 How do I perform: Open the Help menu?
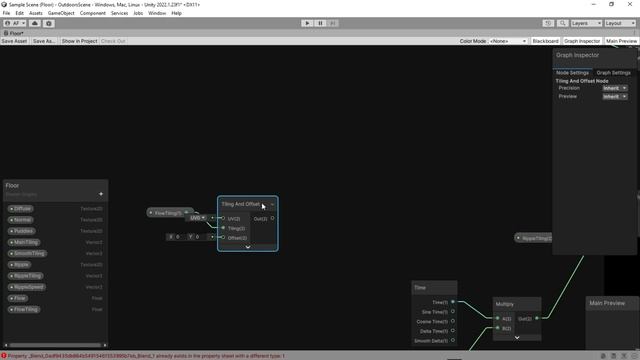coord(176,13)
